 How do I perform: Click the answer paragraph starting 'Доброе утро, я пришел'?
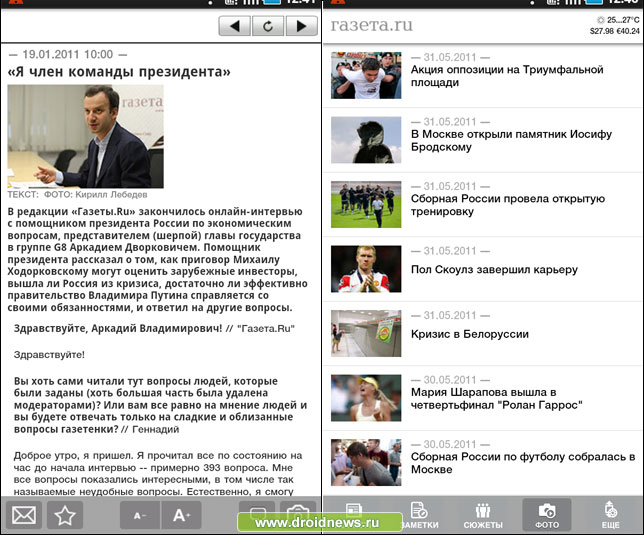(x=158, y=473)
